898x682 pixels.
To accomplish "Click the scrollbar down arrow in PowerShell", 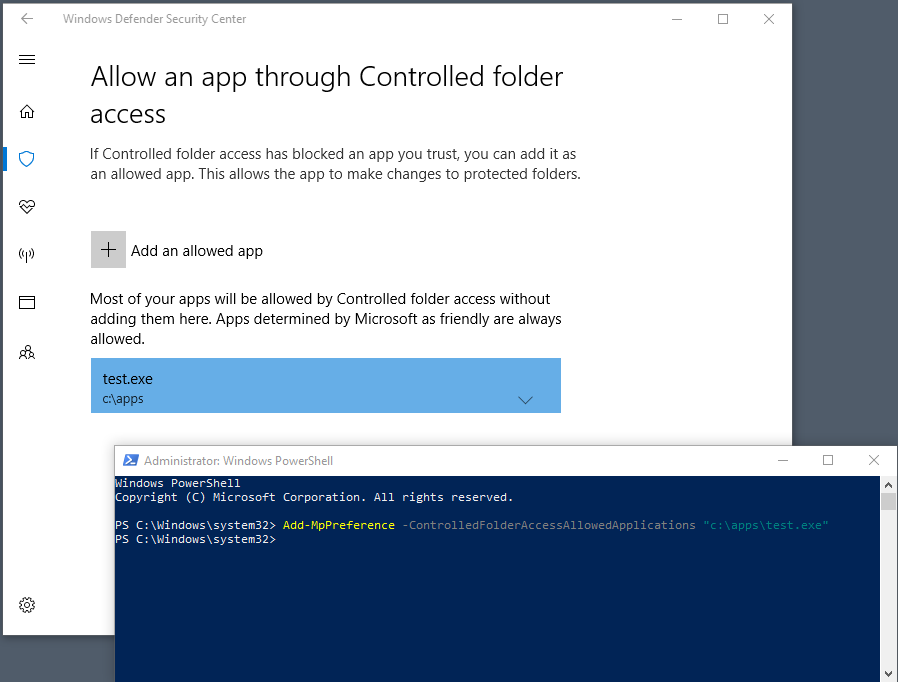I will point(888,671).
